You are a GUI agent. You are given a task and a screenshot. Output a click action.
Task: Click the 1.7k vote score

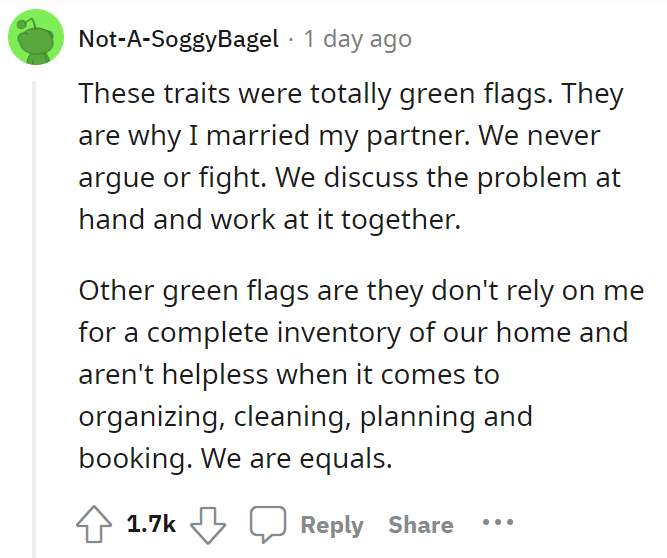(x=151, y=524)
